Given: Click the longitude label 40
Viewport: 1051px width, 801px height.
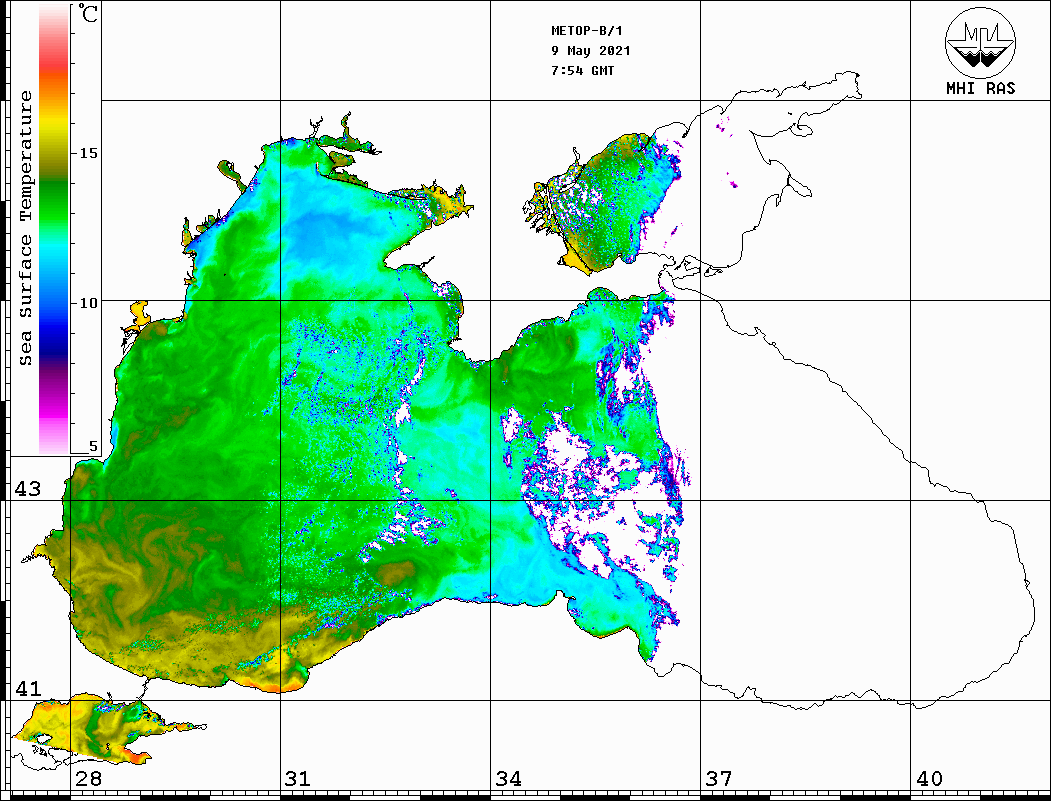Looking at the screenshot, I should [929, 778].
